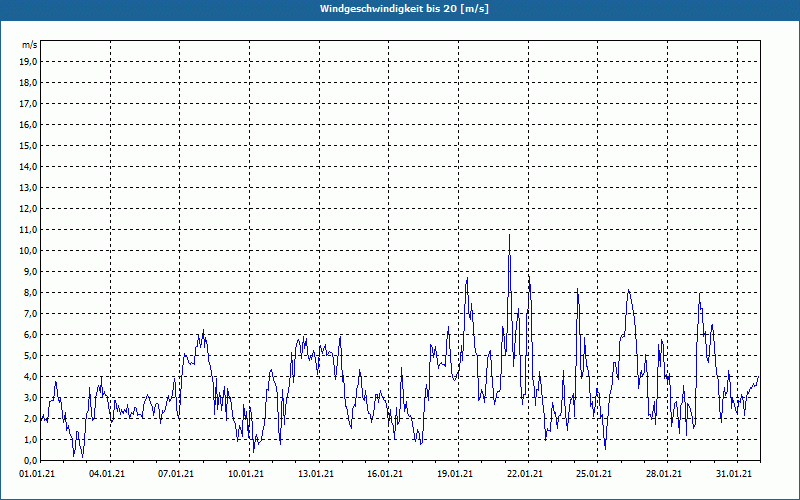Select the 8,0 axis value
This screenshot has height=500, width=800.
30,292
